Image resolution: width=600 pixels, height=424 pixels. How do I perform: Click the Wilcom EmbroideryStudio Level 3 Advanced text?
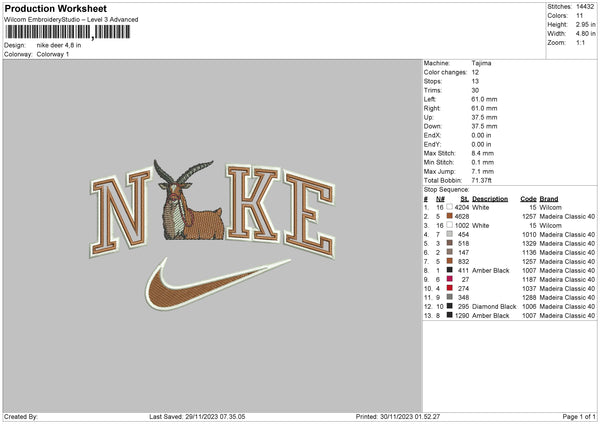[71, 20]
